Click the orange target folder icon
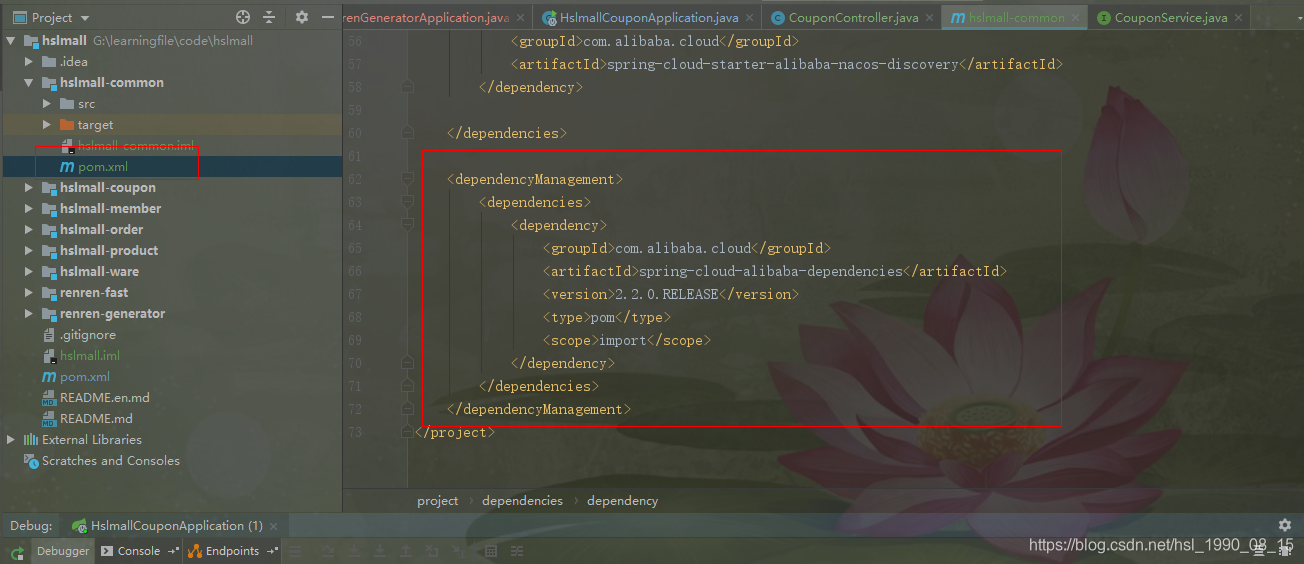Viewport: 1304px width, 564px height. [x=67, y=125]
